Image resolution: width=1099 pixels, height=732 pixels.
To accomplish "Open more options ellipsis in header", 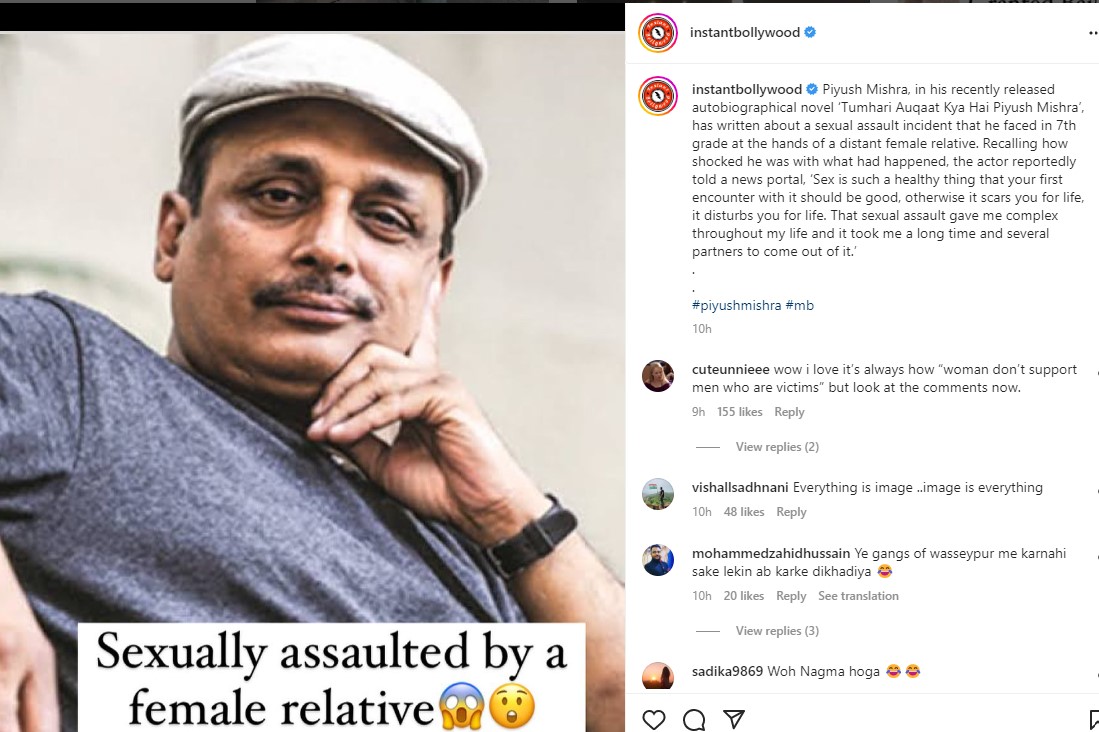I will point(1092,32).
